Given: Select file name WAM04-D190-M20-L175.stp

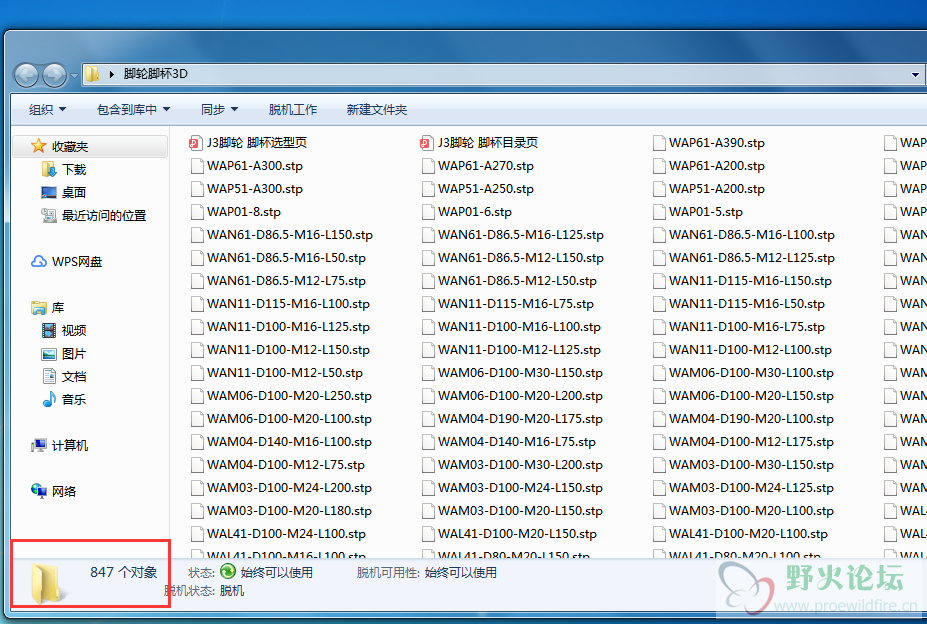Looking at the screenshot, I should point(520,419).
